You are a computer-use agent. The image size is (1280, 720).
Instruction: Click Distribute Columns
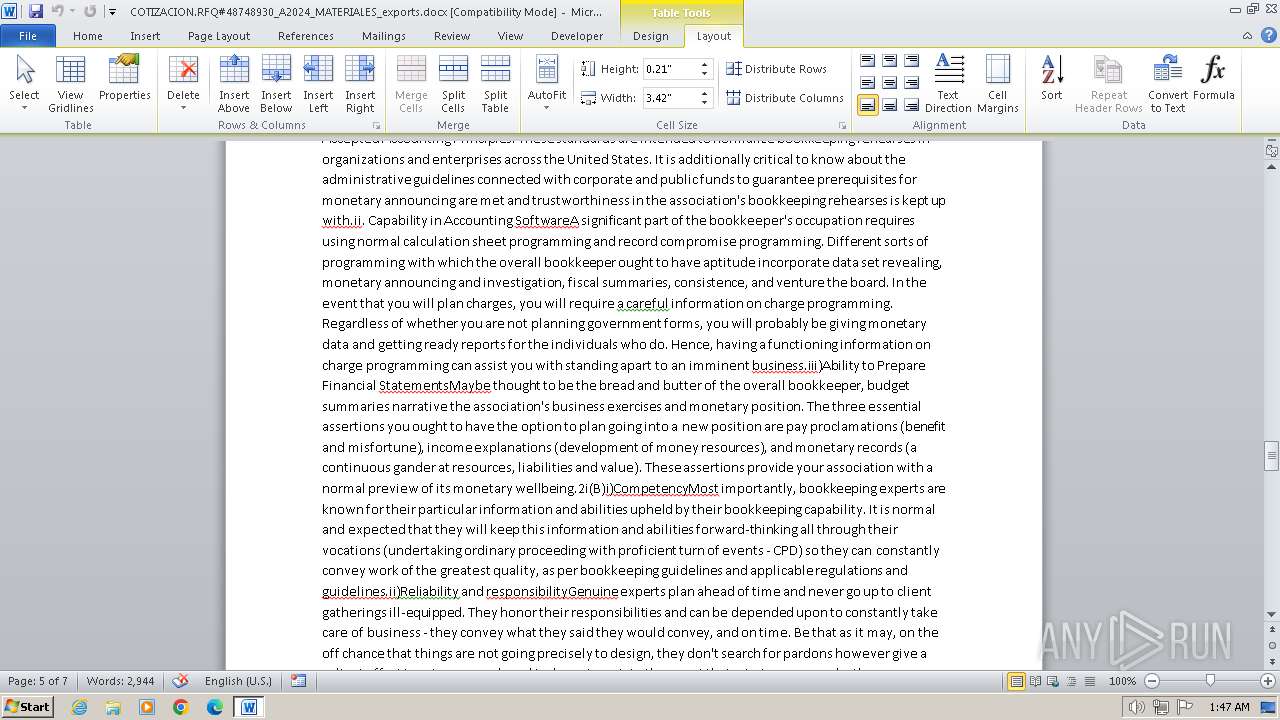(x=785, y=98)
